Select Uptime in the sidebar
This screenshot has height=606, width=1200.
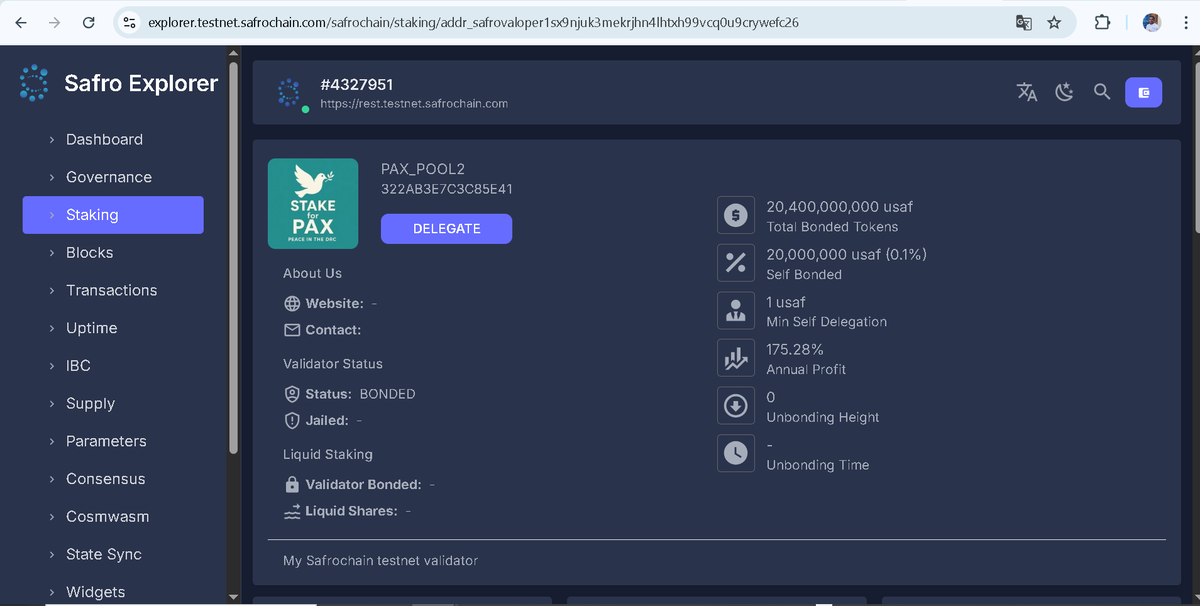(x=89, y=327)
